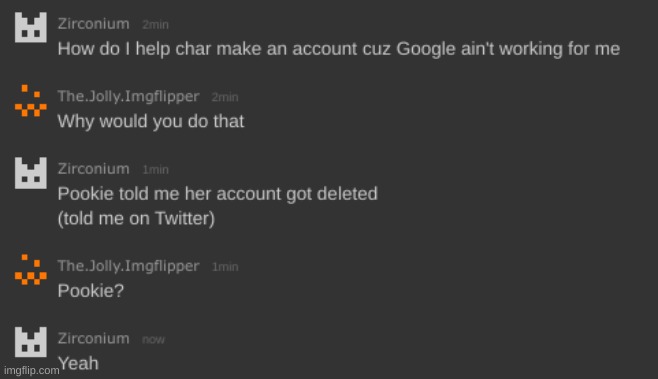Click The.Jolly.Imgflipper avatar beside 'Pookie?'
Viewport: 658px width, 379px height.
point(31,269)
